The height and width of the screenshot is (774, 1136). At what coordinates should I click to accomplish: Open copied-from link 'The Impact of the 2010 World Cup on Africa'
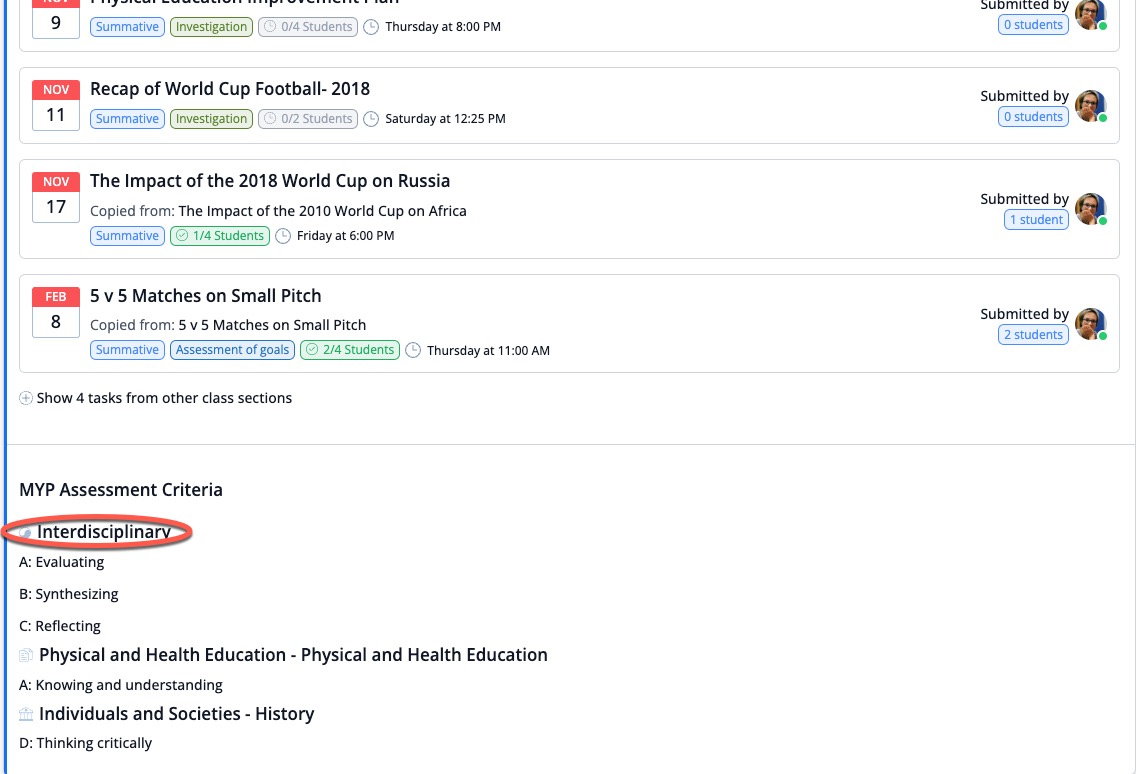[x=322, y=211]
